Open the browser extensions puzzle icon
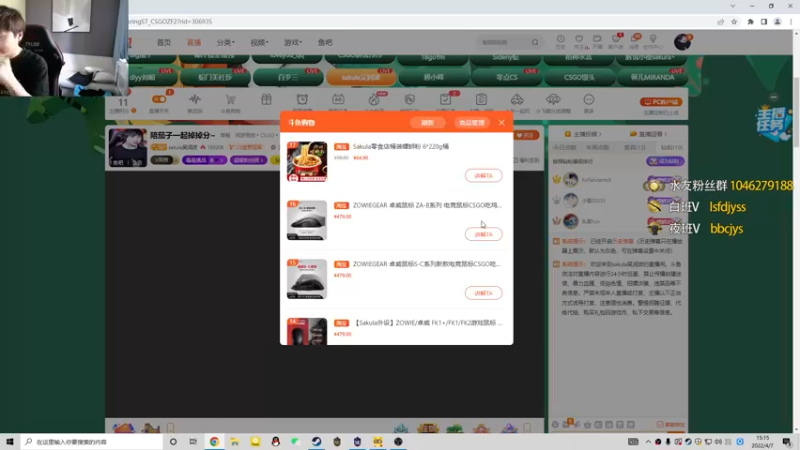Screen dimensions: 800x450 (x=750, y=21)
